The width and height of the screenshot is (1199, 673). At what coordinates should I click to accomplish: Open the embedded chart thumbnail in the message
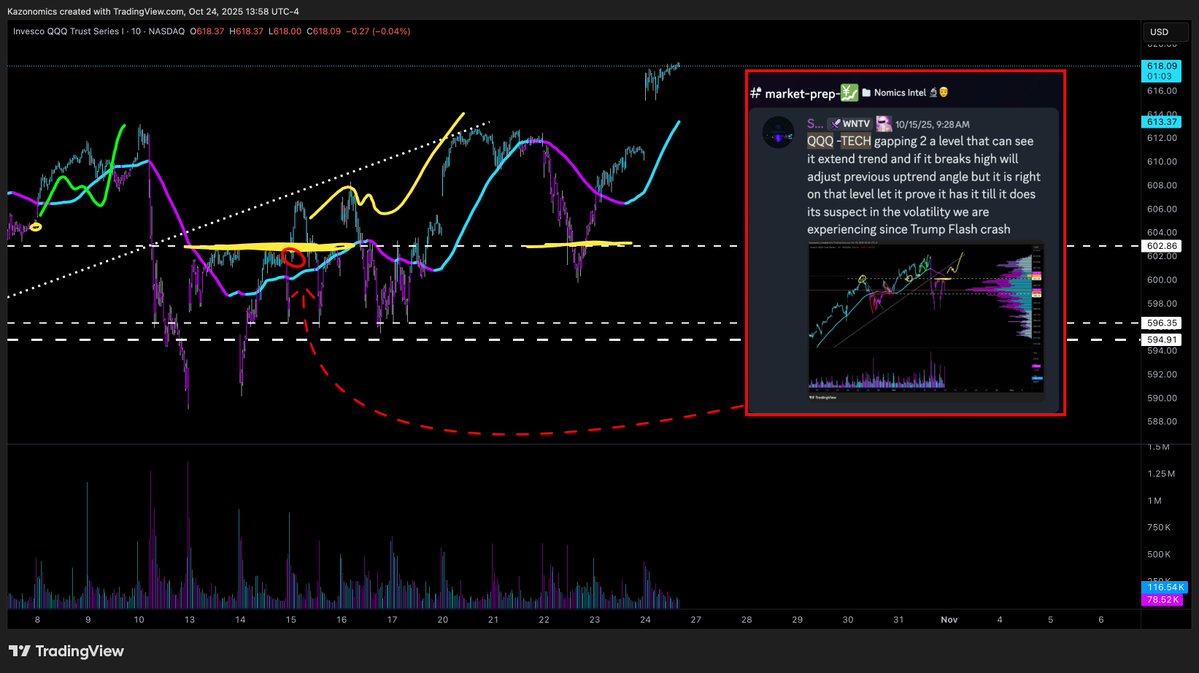pos(925,320)
